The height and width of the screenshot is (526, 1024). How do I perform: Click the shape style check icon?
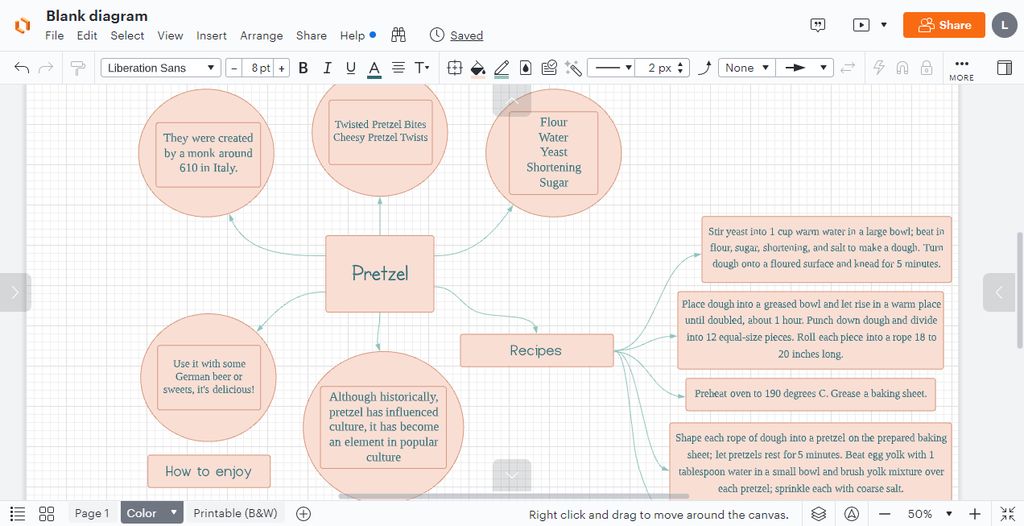(x=549, y=68)
